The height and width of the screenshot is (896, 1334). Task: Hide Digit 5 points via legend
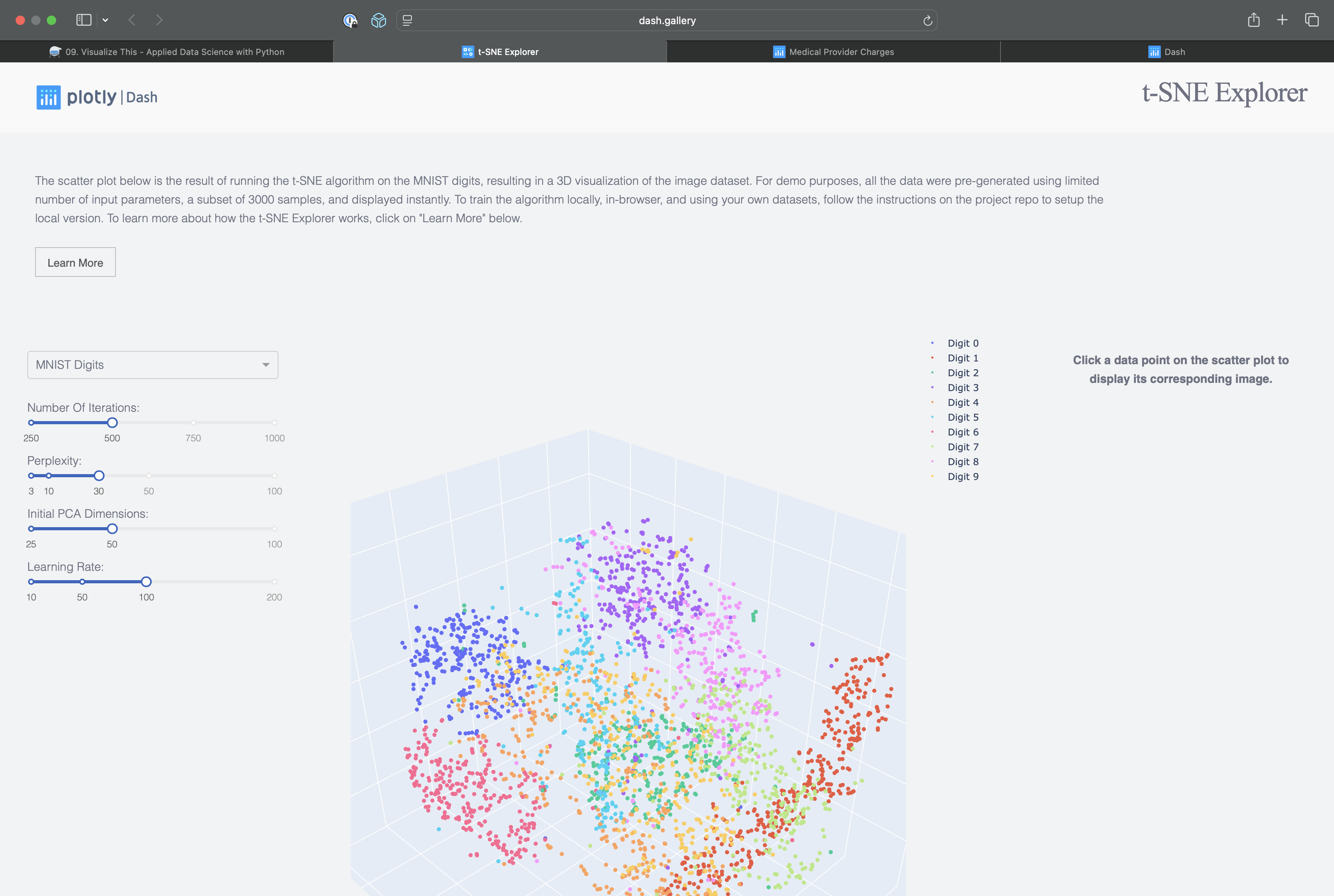coord(963,417)
